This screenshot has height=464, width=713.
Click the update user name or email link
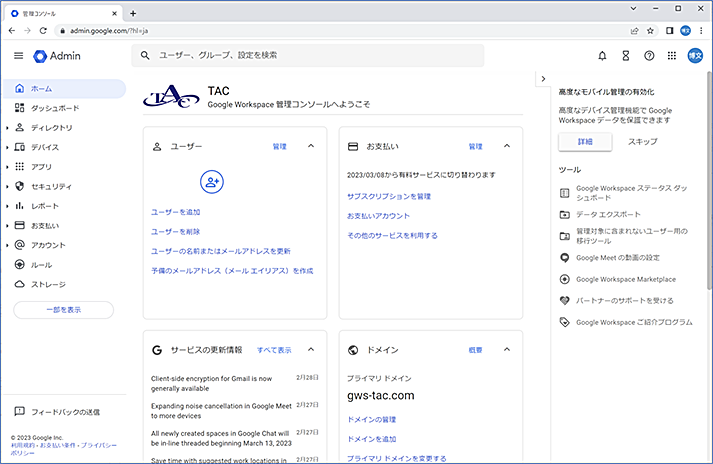coord(221,251)
